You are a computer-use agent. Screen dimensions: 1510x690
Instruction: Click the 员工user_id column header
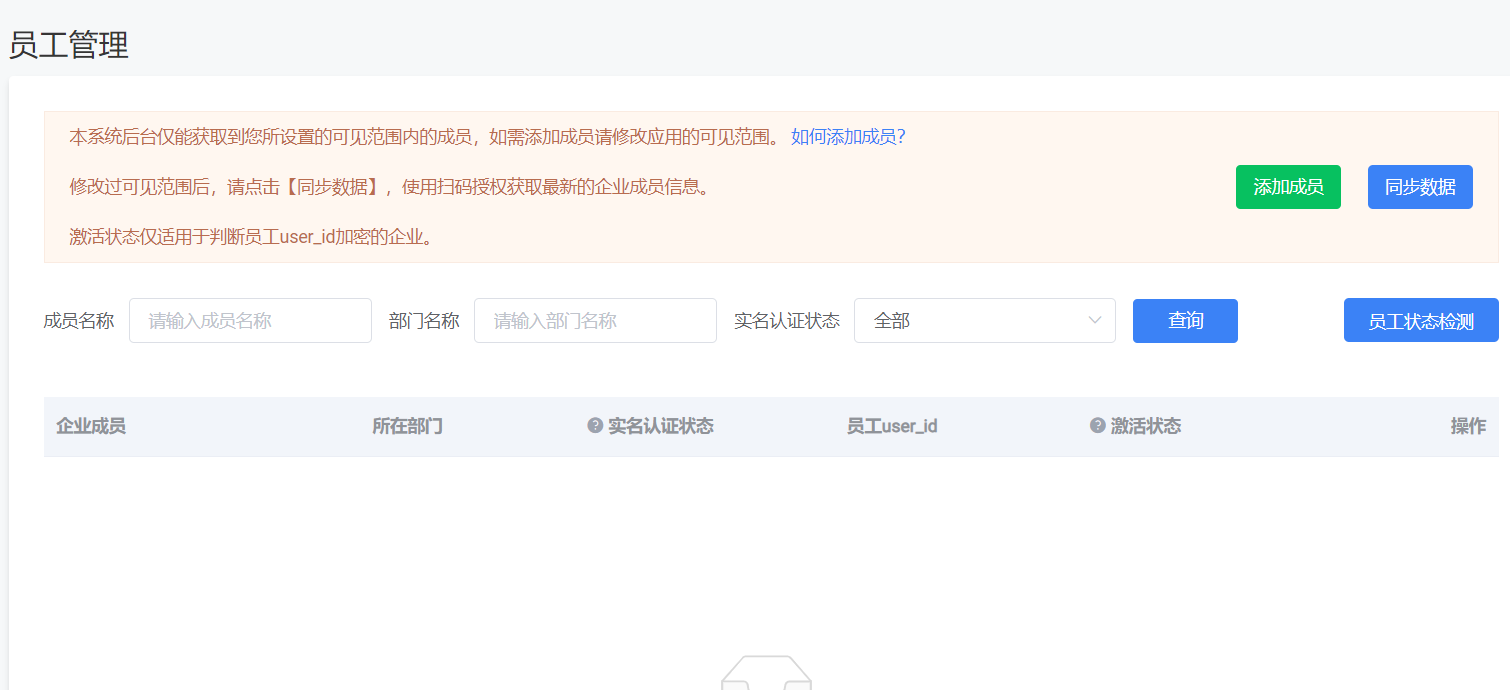click(x=892, y=426)
